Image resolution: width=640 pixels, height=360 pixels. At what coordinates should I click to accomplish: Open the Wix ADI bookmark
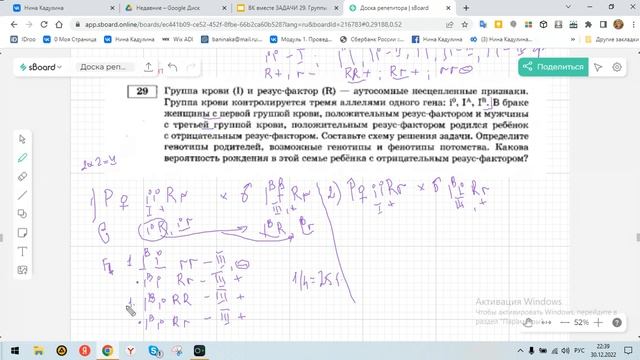[x=178, y=39]
